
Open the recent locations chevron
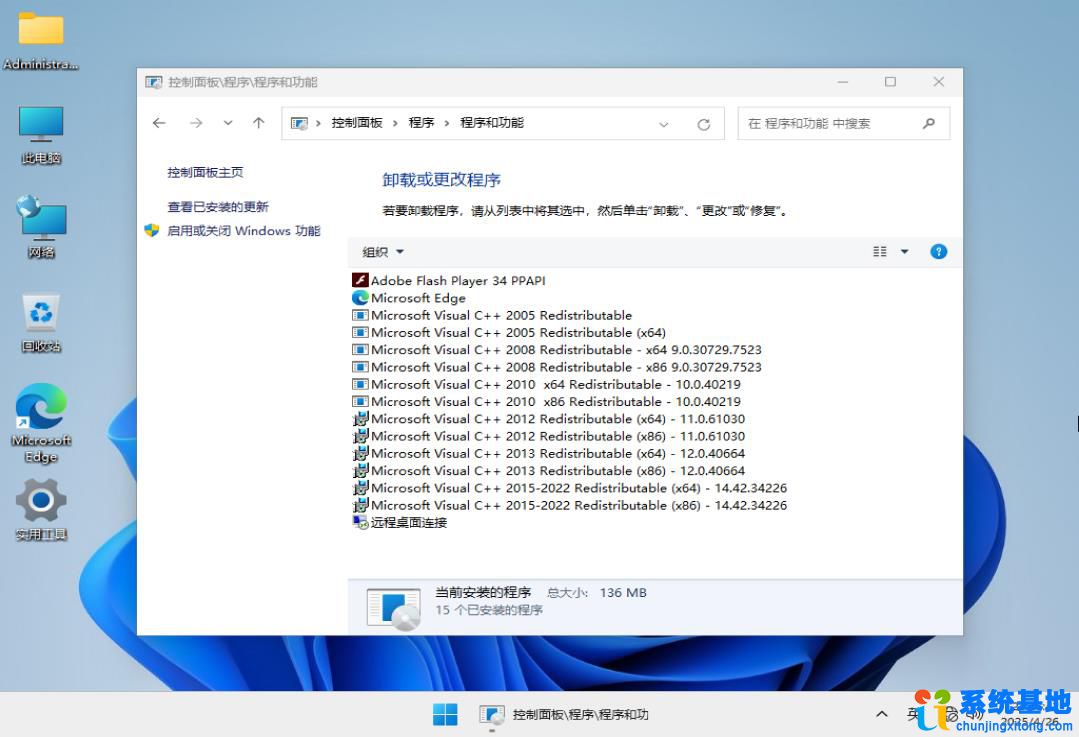(228, 123)
